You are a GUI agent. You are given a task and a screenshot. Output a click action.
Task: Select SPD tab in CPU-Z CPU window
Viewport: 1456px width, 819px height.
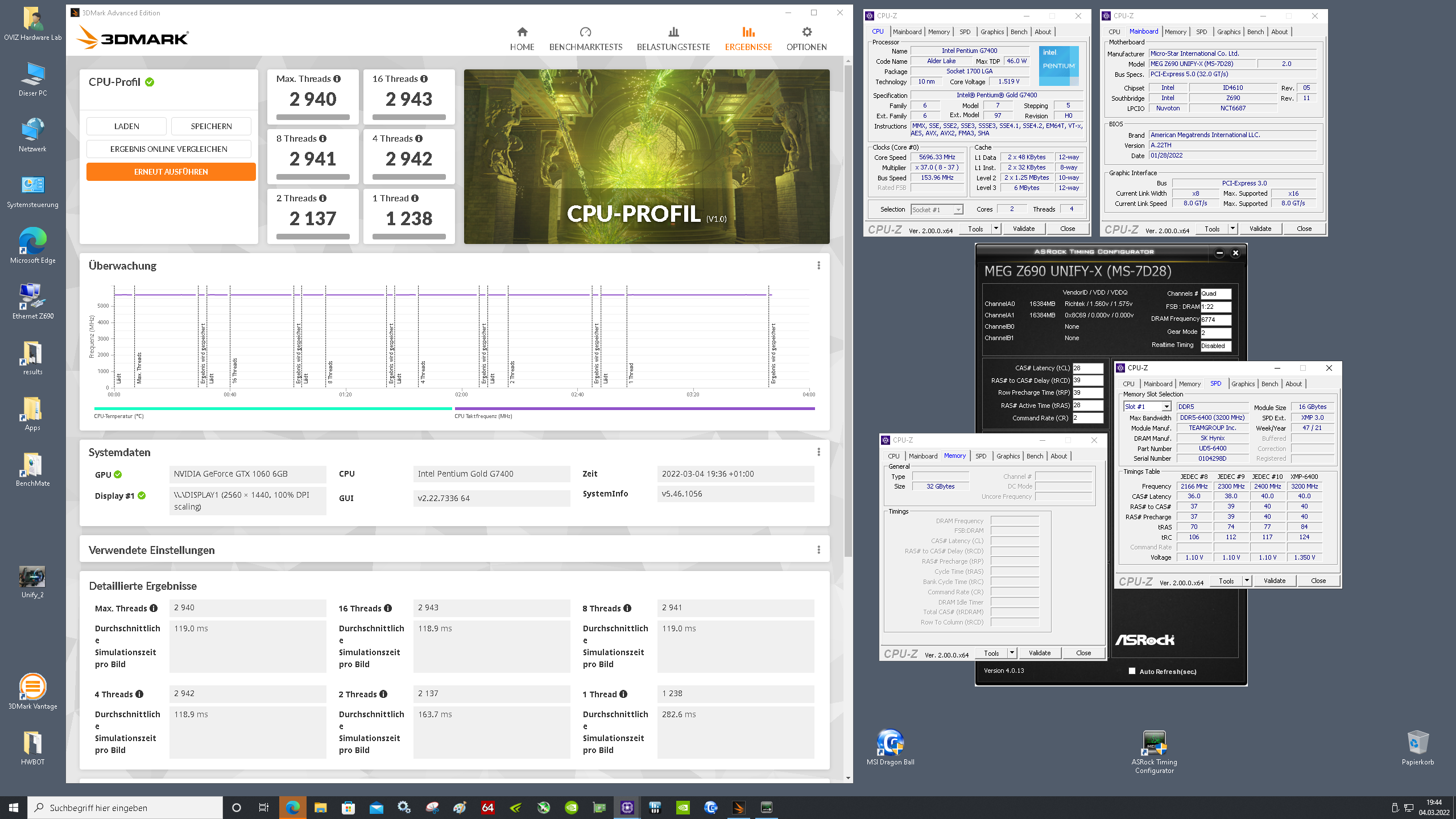[x=965, y=32]
